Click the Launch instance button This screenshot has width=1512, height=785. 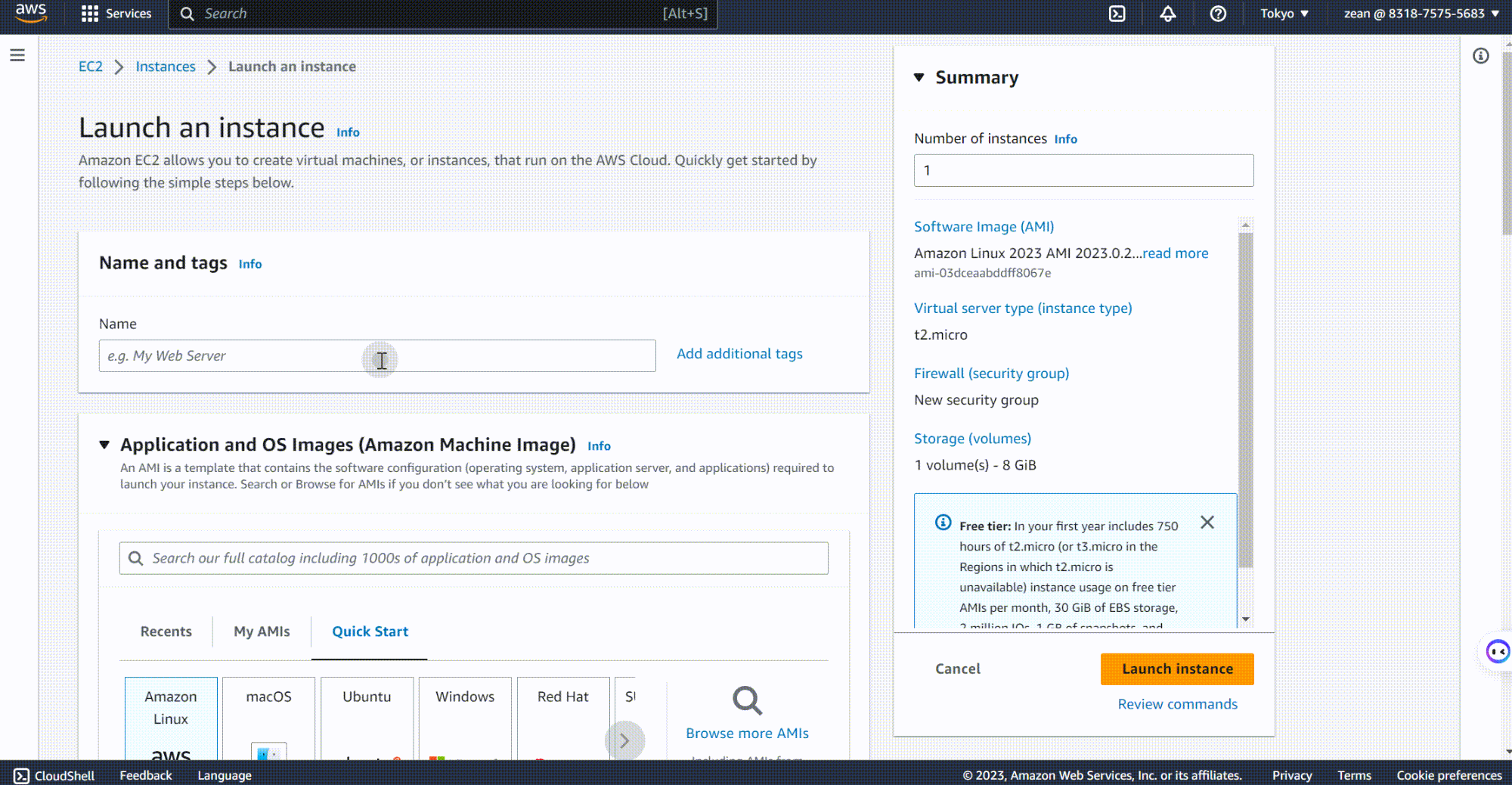[1177, 669]
